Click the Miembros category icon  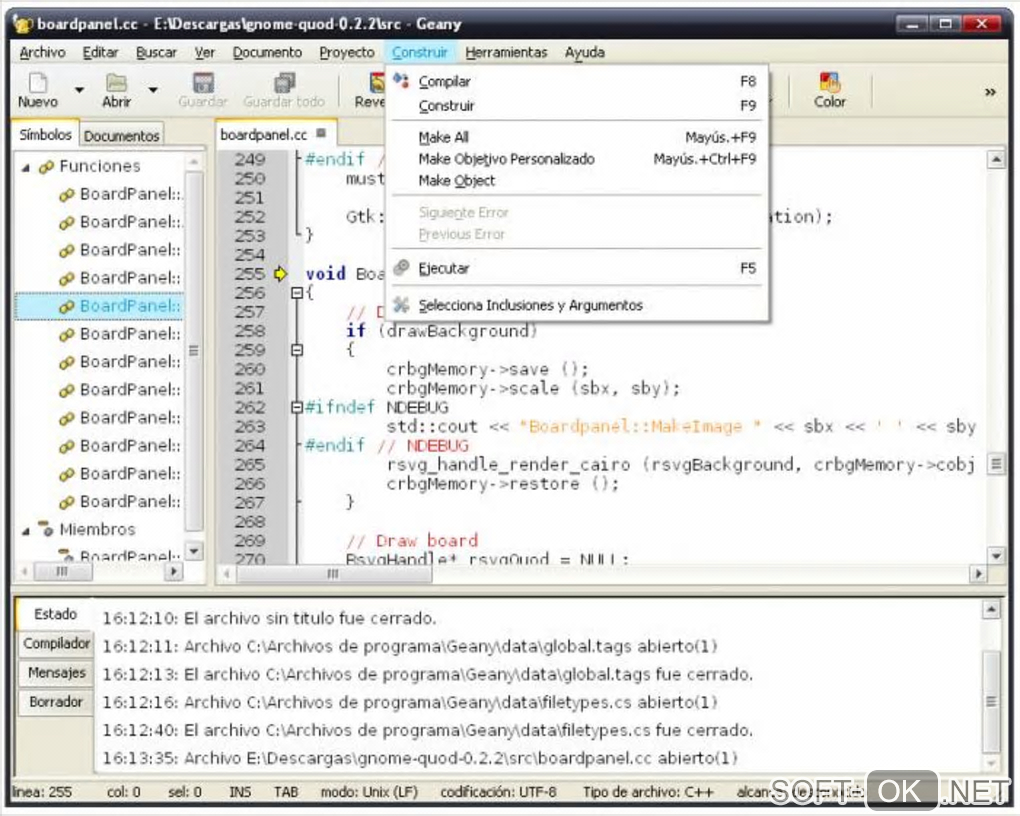click(46, 528)
